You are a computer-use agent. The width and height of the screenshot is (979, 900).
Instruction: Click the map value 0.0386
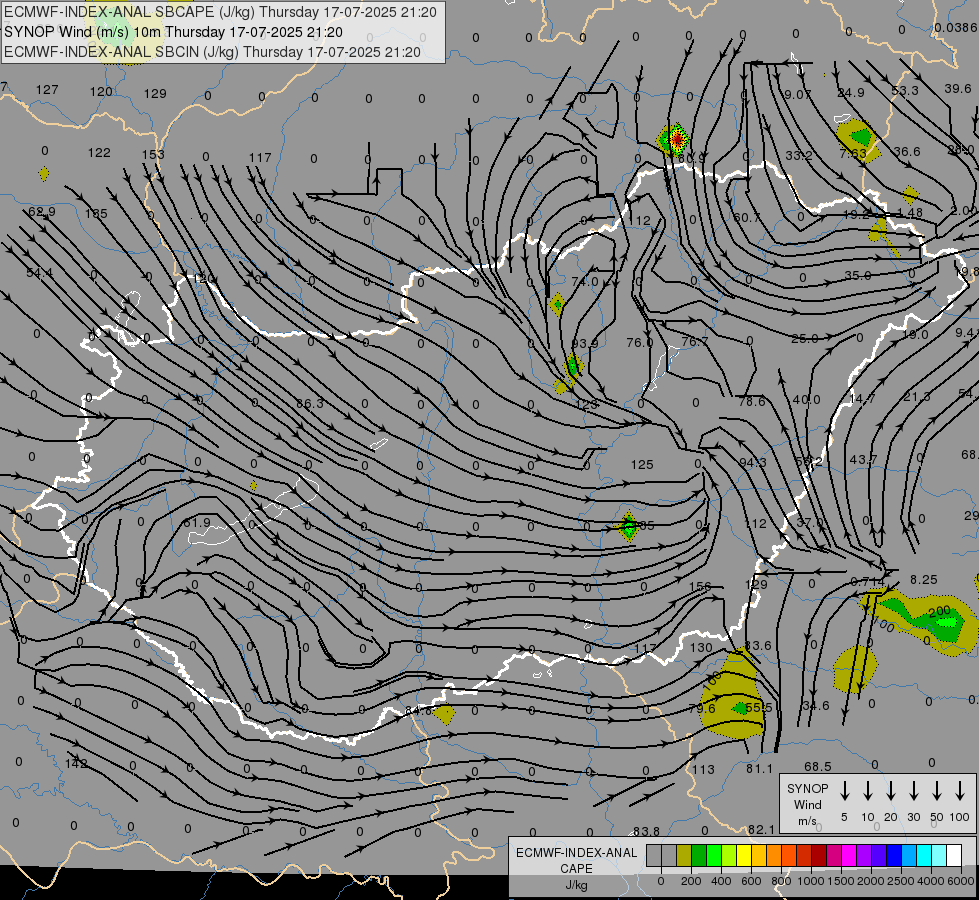point(956,27)
